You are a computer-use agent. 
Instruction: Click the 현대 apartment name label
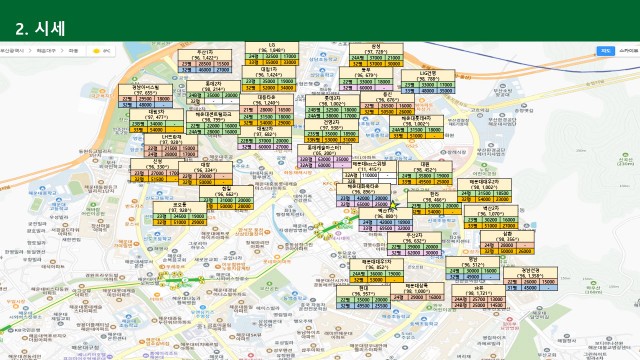tap(363, 288)
